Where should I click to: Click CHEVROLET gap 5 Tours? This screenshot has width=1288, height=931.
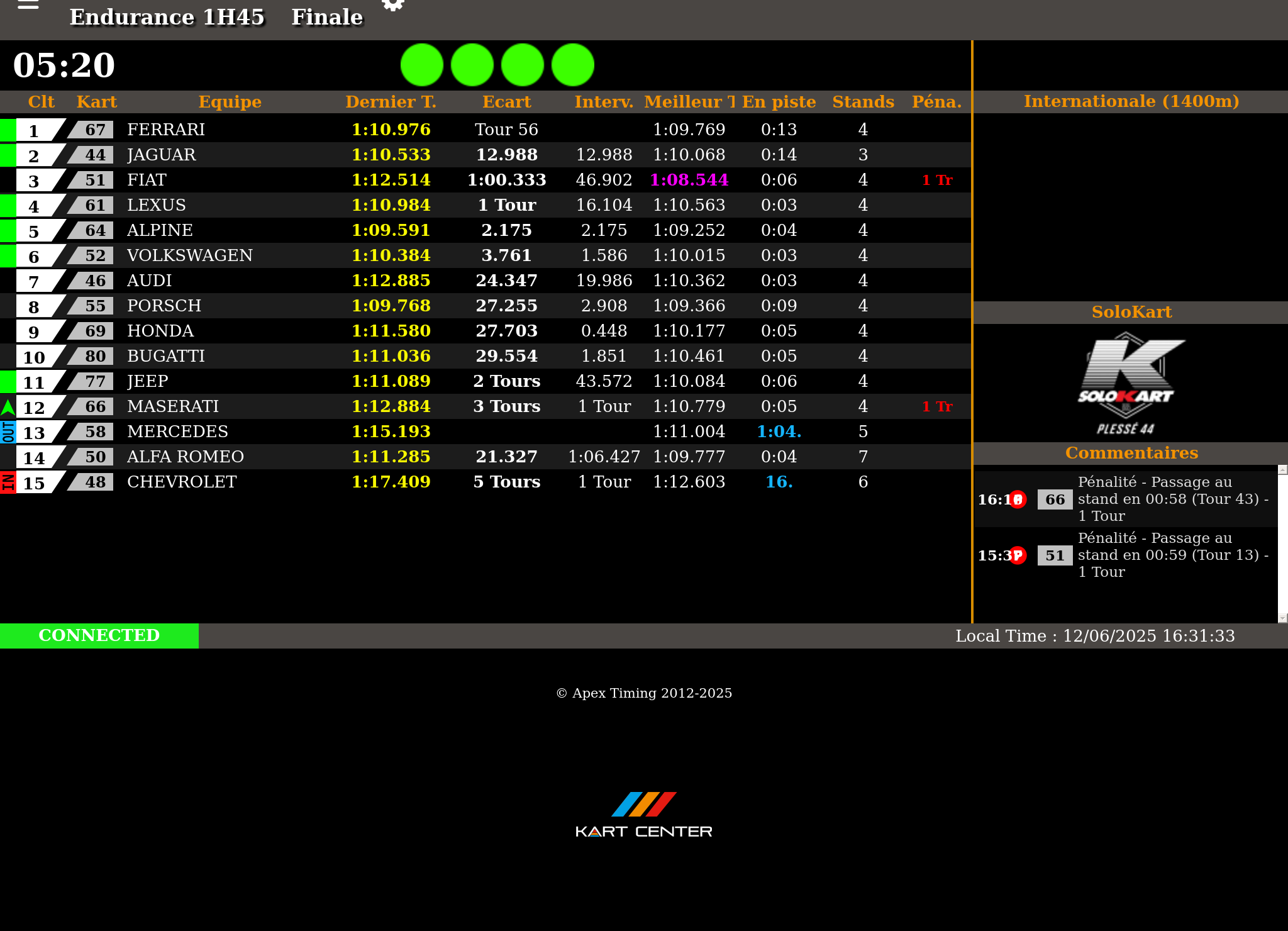coord(506,482)
